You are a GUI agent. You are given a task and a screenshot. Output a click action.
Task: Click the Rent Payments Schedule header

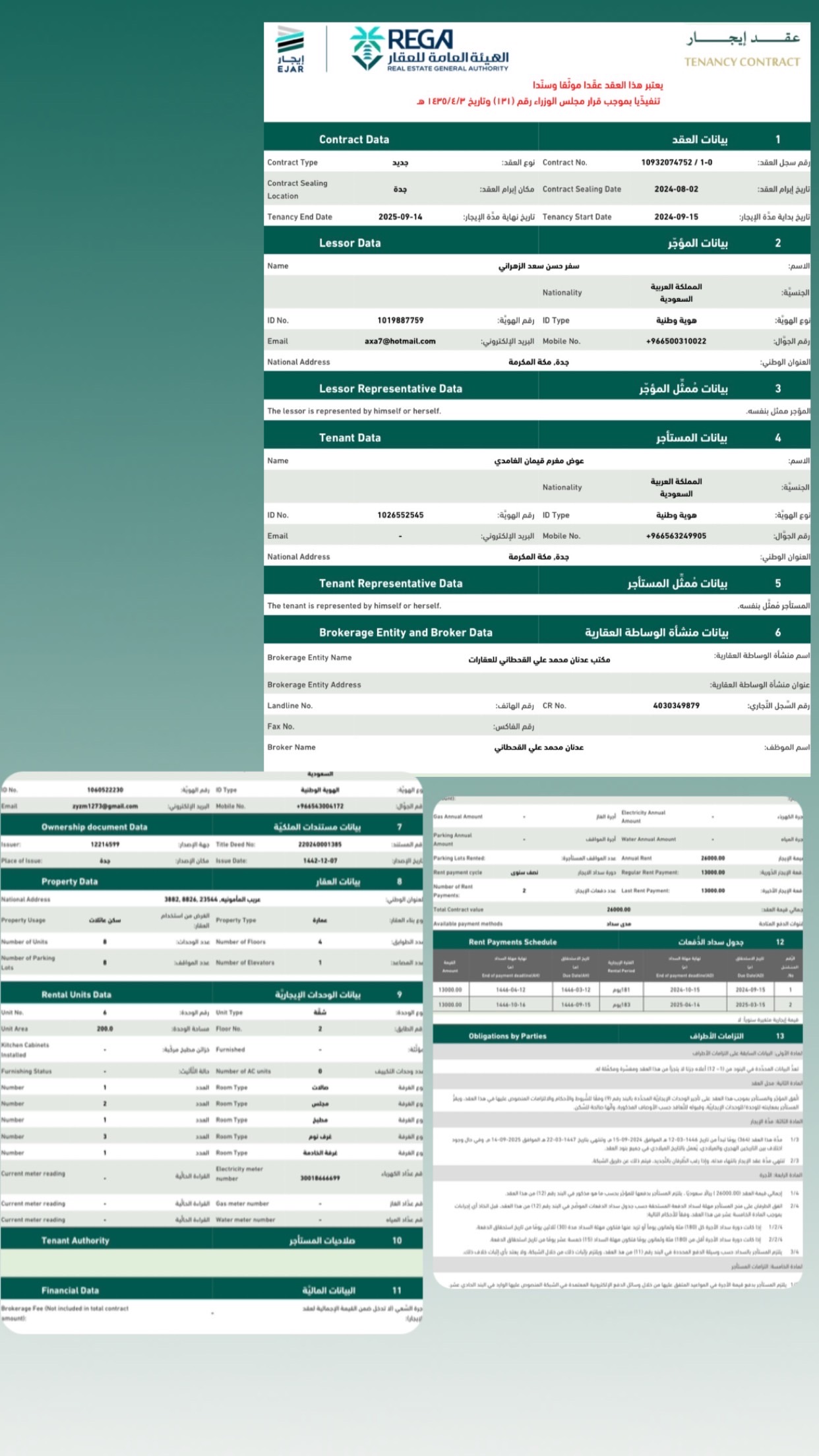[x=512, y=942]
